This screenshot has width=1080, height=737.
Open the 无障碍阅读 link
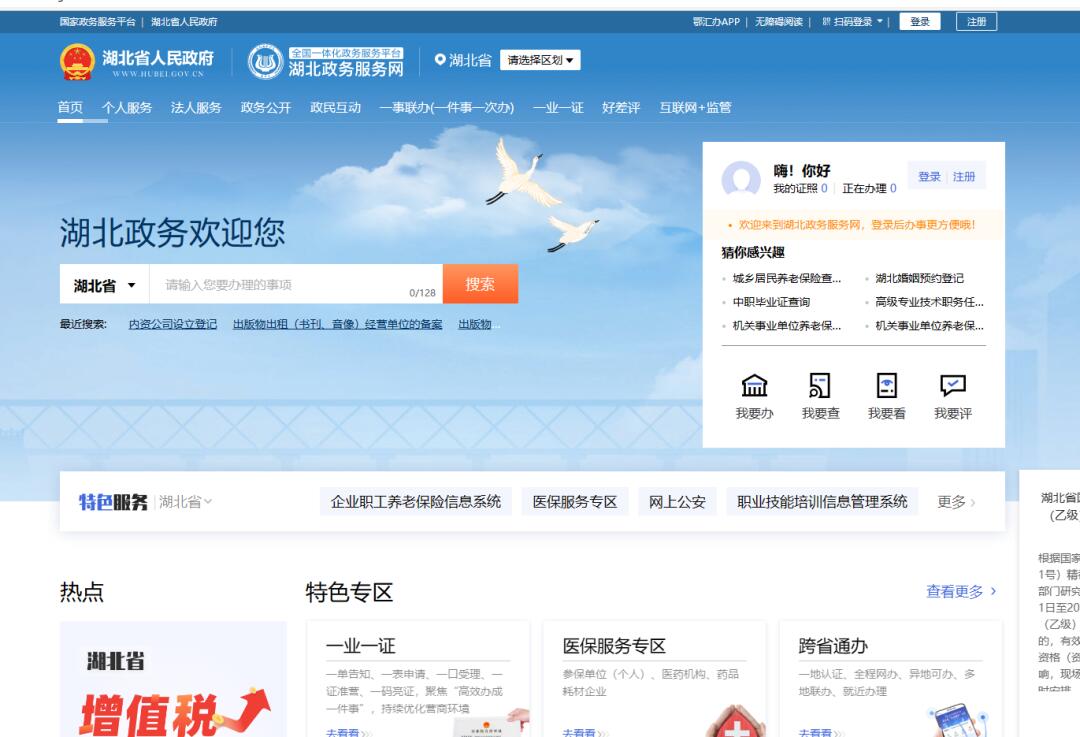pyautogui.click(x=779, y=22)
